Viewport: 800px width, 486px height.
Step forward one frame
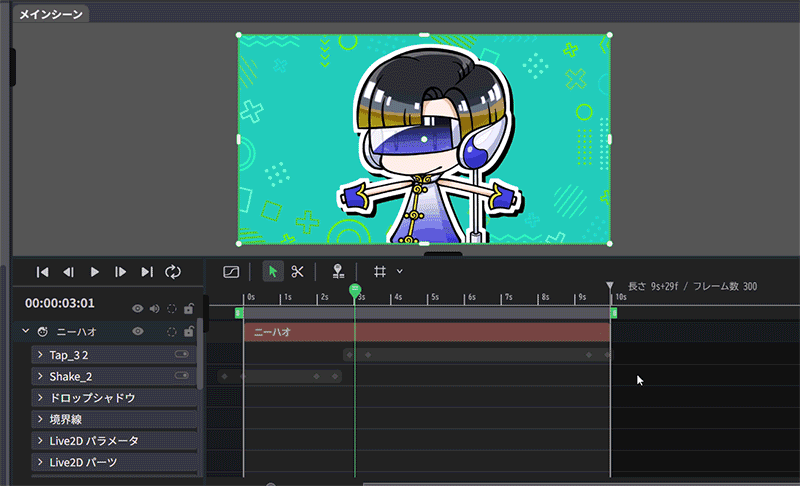click(121, 272)
